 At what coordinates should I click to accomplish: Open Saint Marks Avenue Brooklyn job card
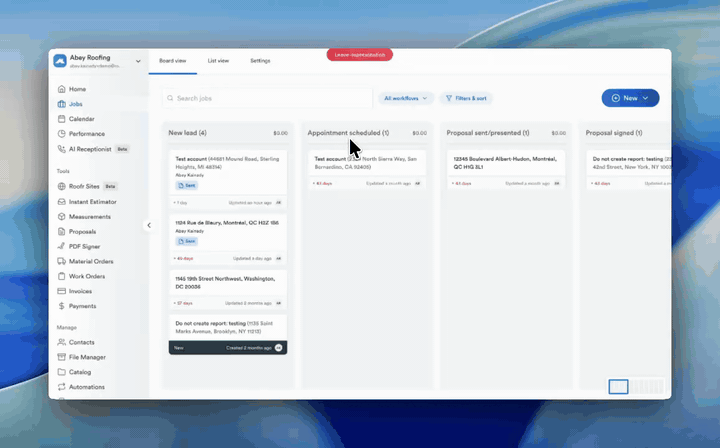tap(228, 335)
